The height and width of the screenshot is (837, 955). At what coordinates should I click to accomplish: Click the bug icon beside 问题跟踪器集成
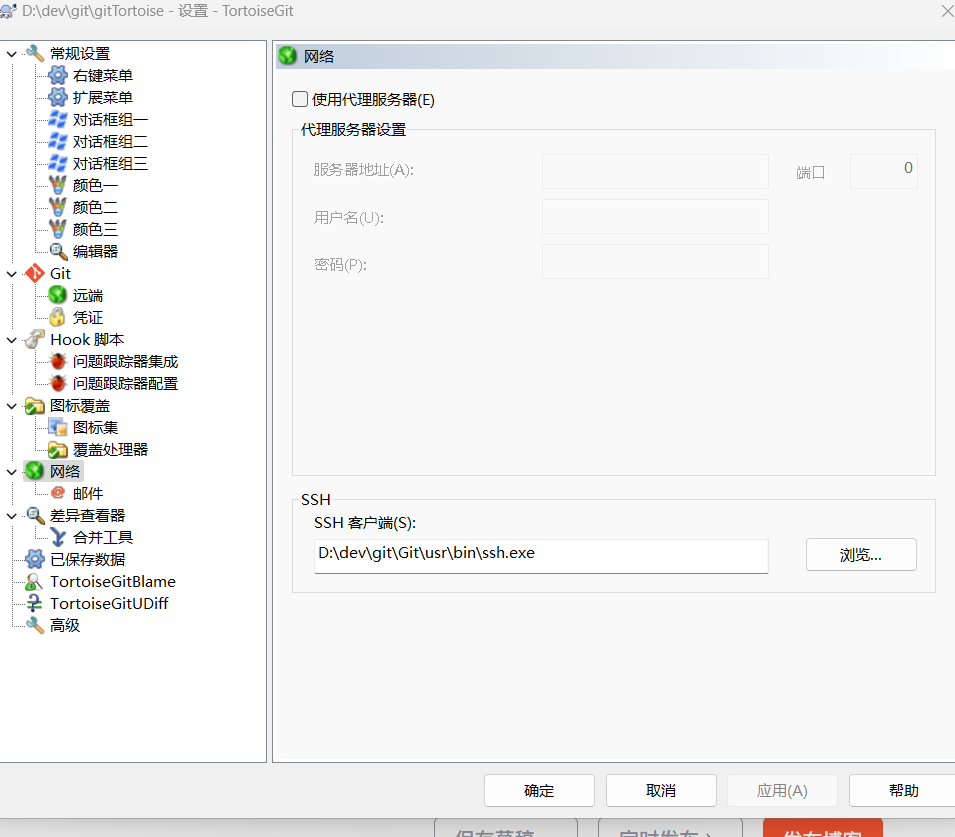click(x=58, y=361)
